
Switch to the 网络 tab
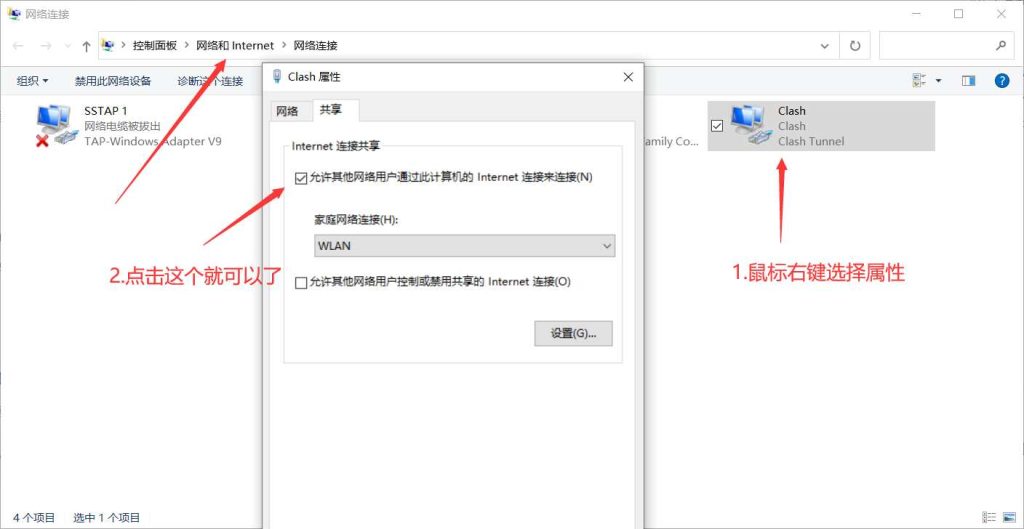click(287, 111)
